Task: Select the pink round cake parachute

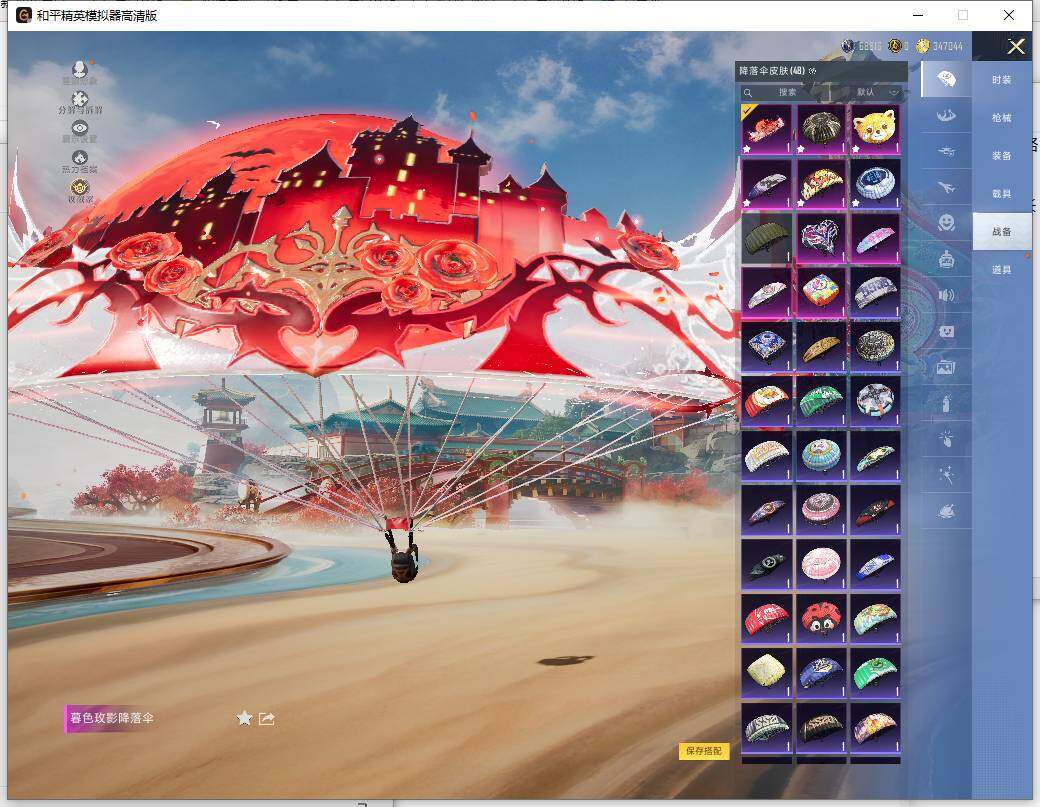Action: click(820, 564)
